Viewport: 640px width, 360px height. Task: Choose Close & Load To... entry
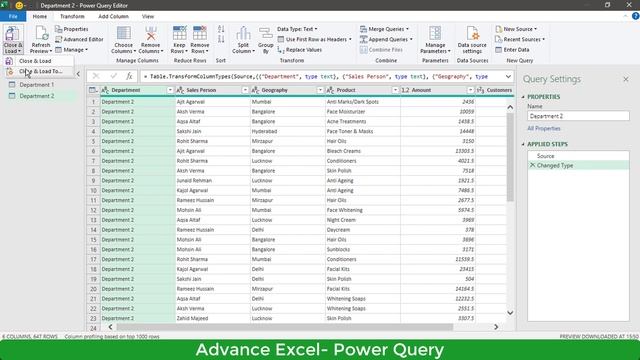pyautogui.click(x=39, y=71)
